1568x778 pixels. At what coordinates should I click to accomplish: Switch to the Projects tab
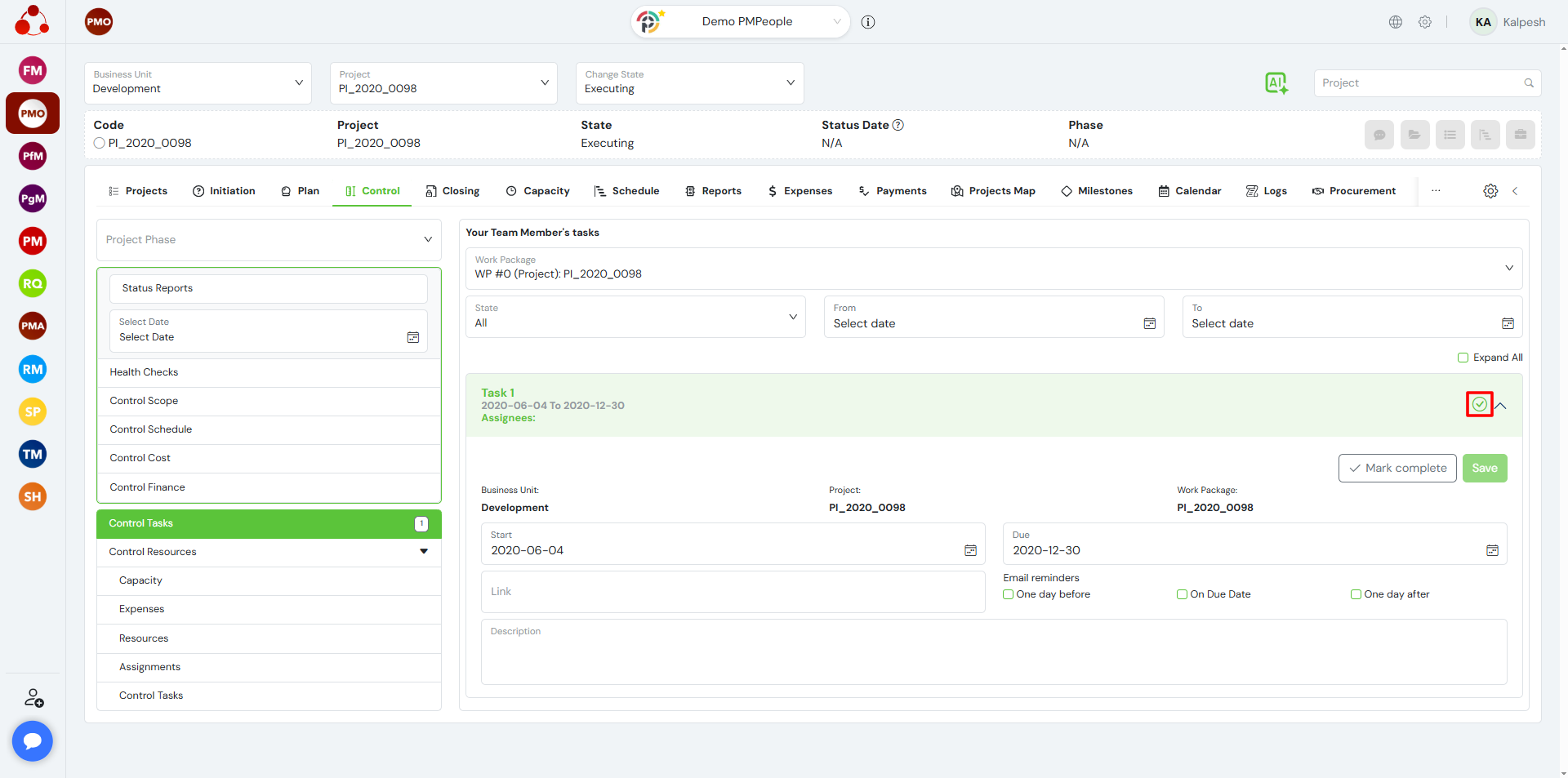[137, 191]
